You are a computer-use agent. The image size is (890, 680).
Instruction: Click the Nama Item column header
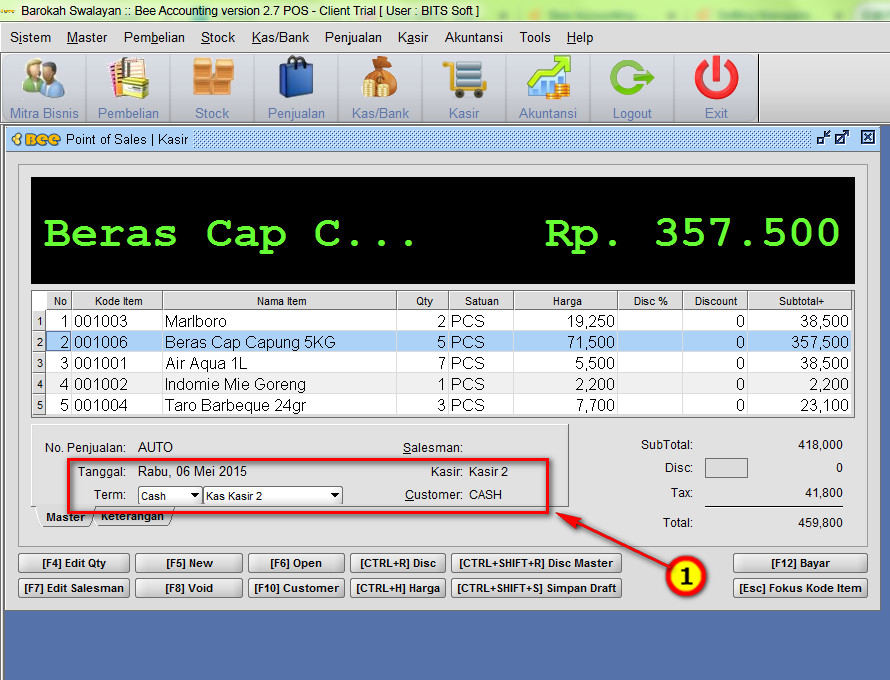coord(280,301)
